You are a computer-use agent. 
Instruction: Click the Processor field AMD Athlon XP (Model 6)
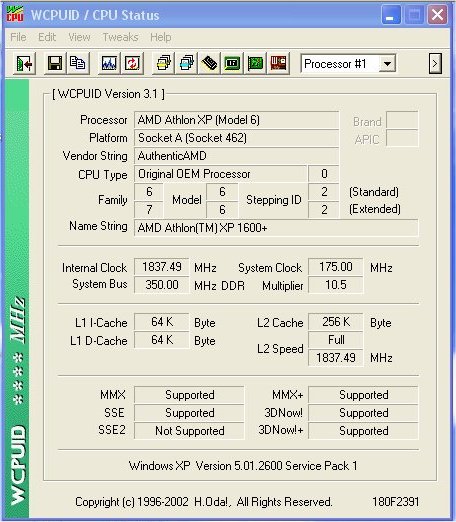click(236, 120)
